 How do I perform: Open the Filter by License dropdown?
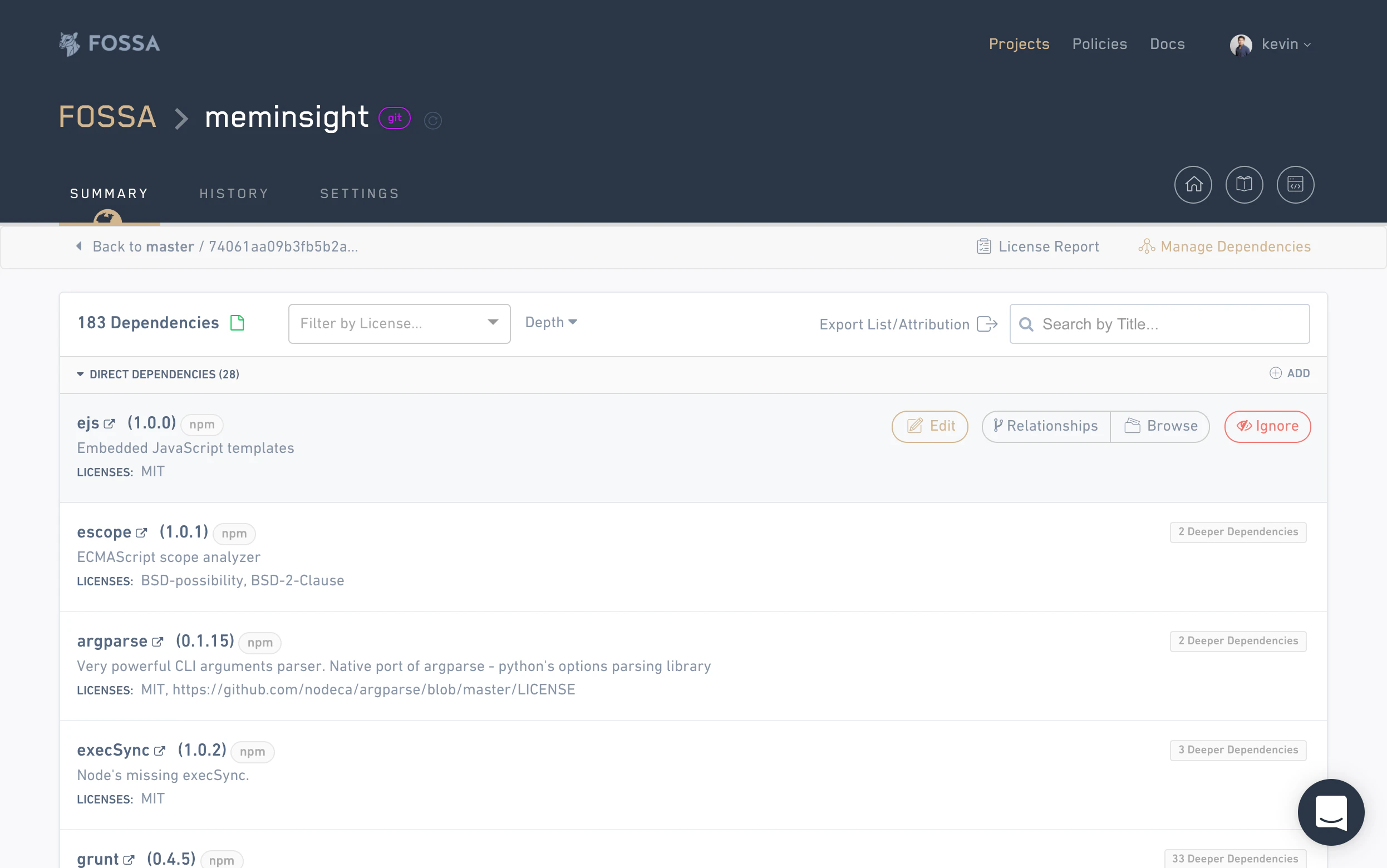point(399,324)
